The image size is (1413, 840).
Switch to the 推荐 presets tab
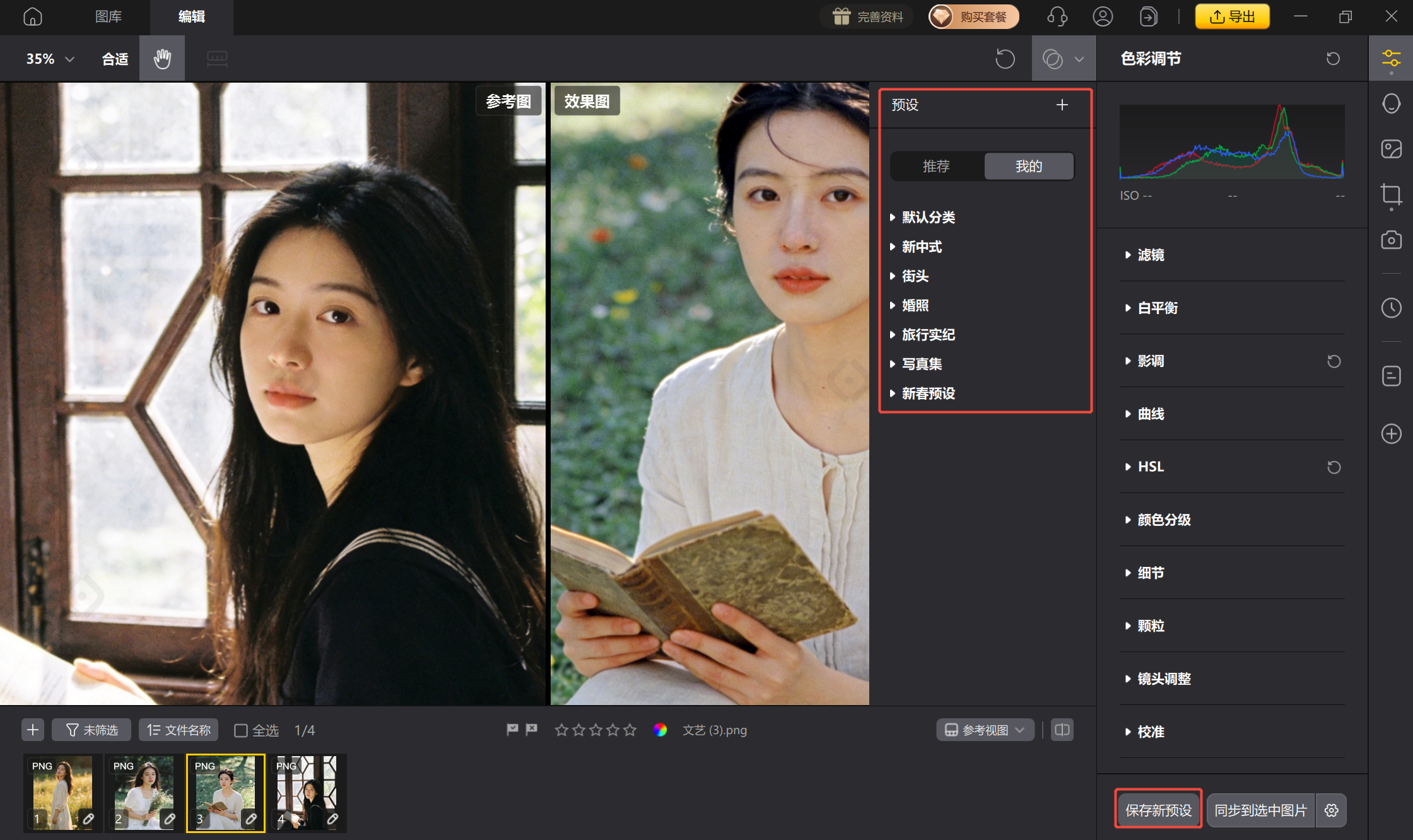[936, 166]
